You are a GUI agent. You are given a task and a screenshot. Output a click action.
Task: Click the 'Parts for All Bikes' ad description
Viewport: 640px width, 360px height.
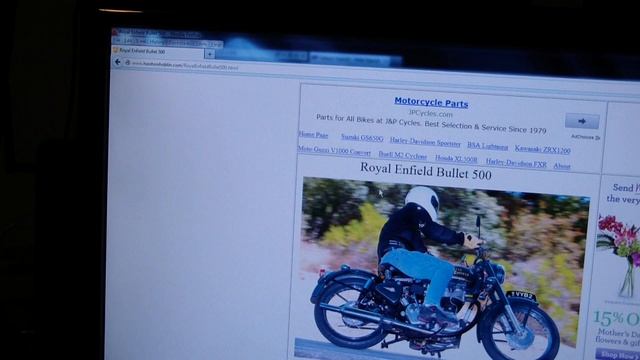point(431,124)
